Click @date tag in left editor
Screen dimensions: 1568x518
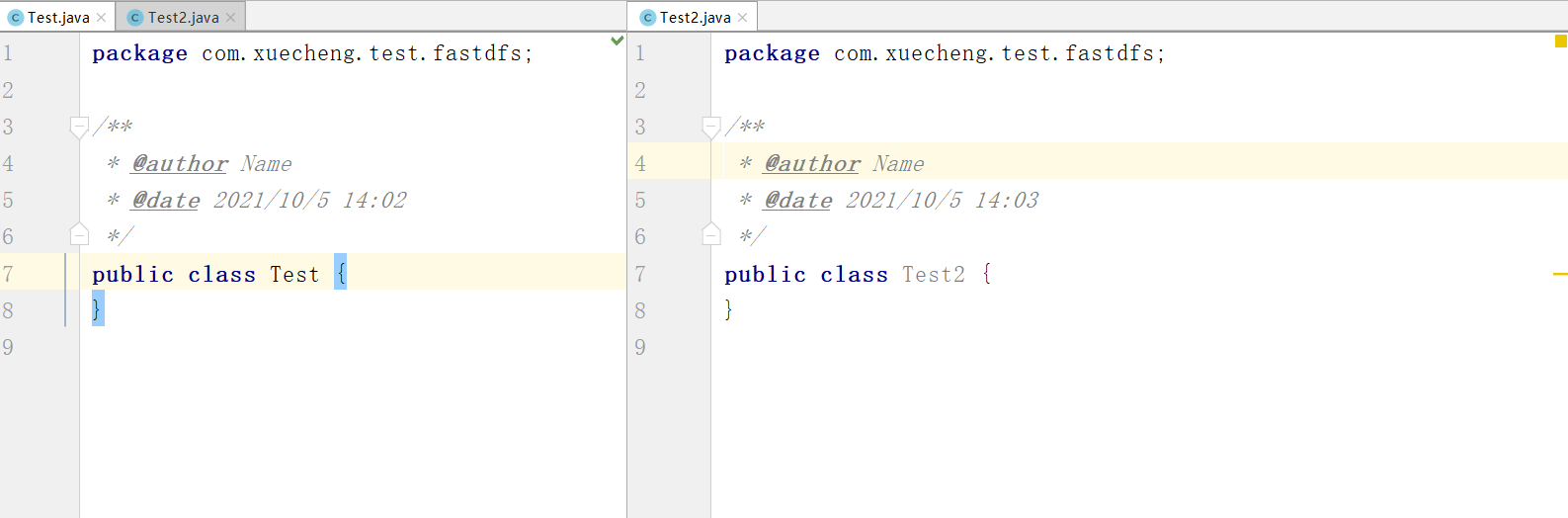click(x=166, y=200)
